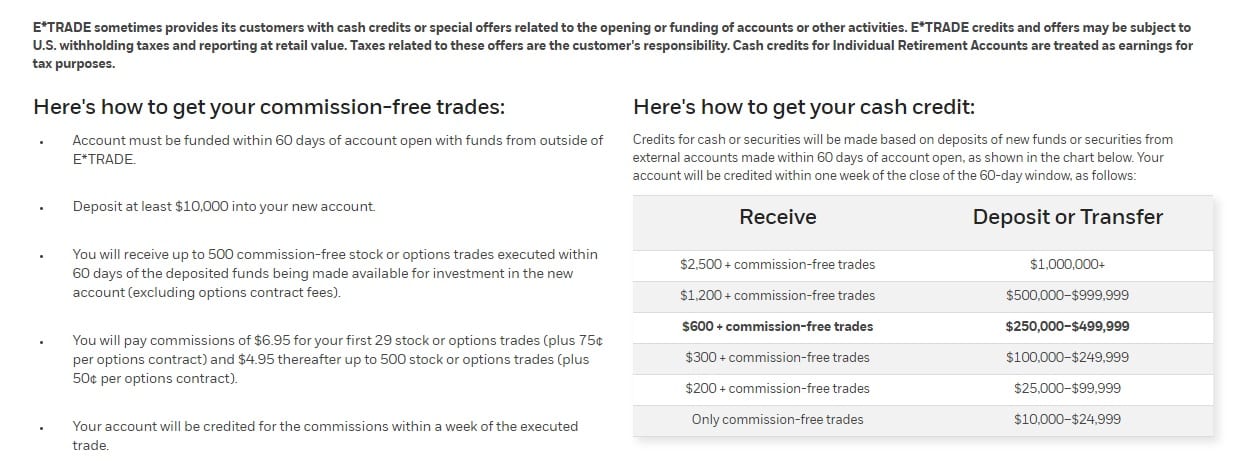Click 'Here's how to get your cash credit' heading
The width and height of the screenshot is (1243, 461).
click(x=804, y=108)
